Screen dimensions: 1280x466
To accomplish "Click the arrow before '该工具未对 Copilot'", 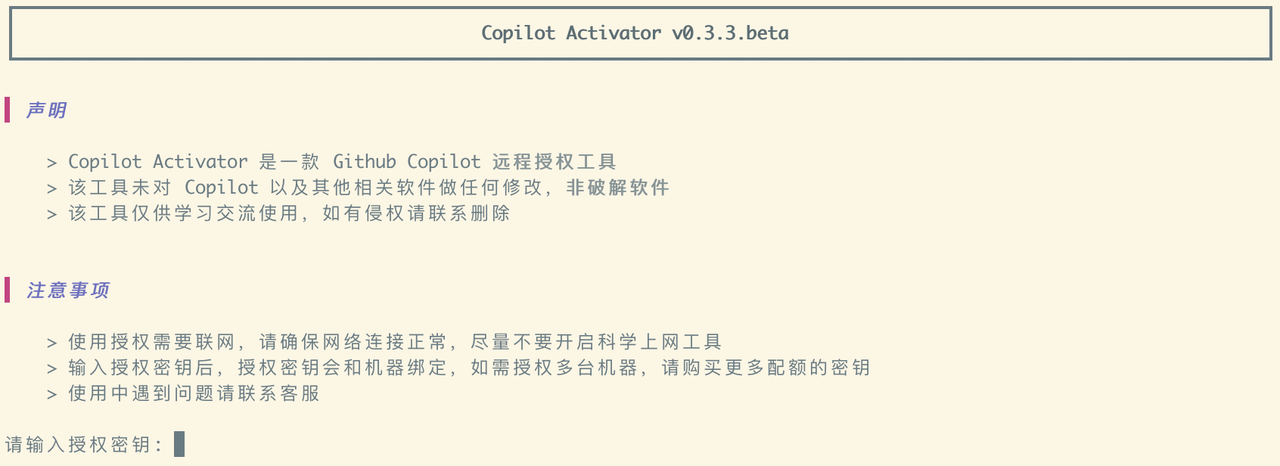I will (52, 188).
